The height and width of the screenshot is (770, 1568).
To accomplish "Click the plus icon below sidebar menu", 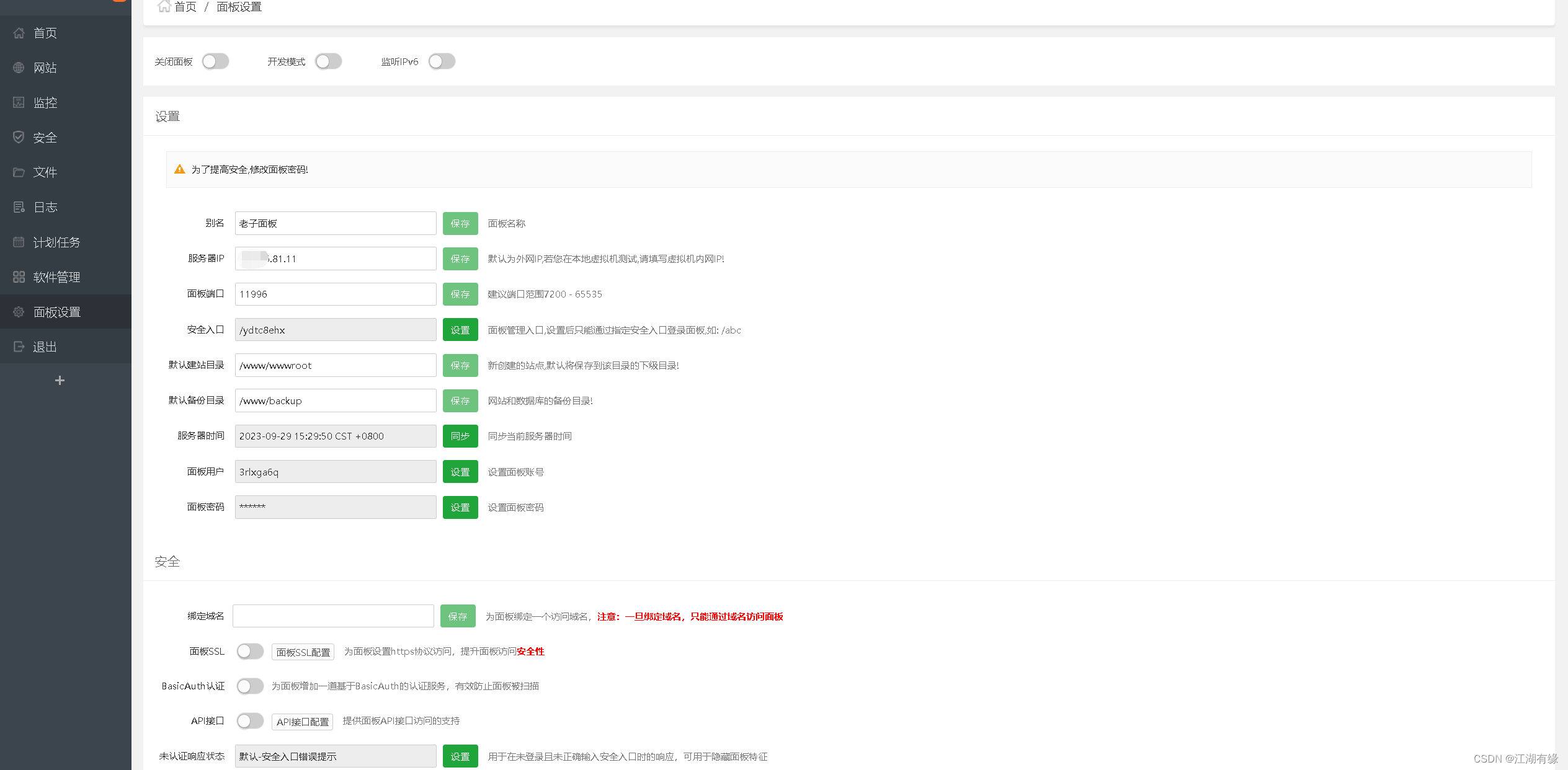I will pyautogui.click(x=60, y=380).
